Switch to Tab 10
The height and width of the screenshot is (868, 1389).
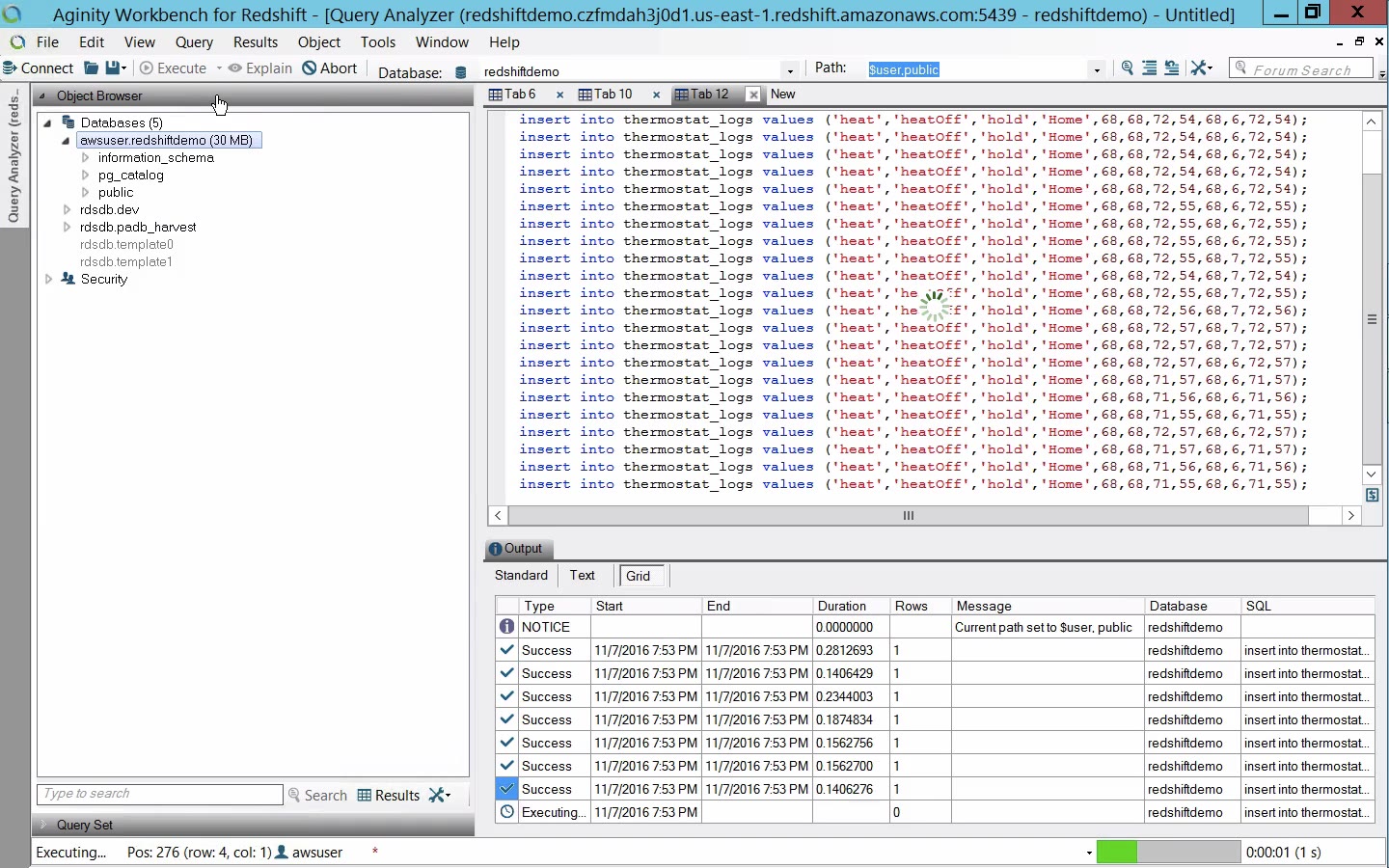[x=612, y=95]
